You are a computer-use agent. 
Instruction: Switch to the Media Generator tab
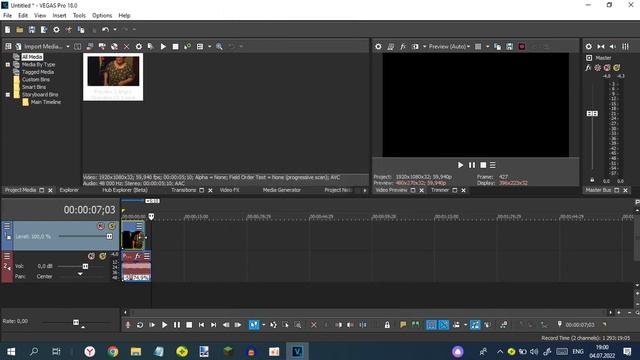282,190
